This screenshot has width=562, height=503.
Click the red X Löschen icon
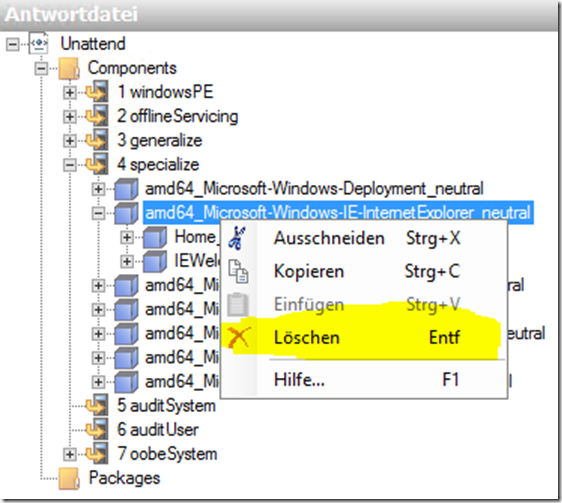click(239, 337)
